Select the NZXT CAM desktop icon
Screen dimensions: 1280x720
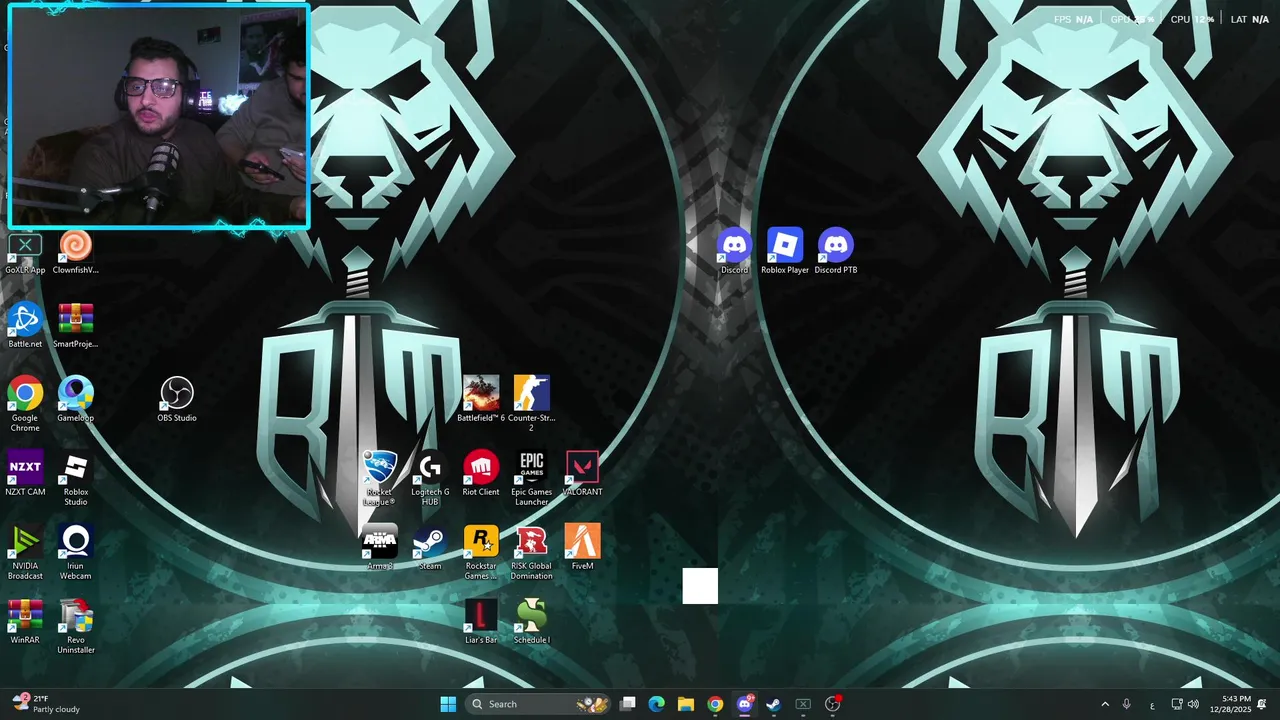(25, 474)
